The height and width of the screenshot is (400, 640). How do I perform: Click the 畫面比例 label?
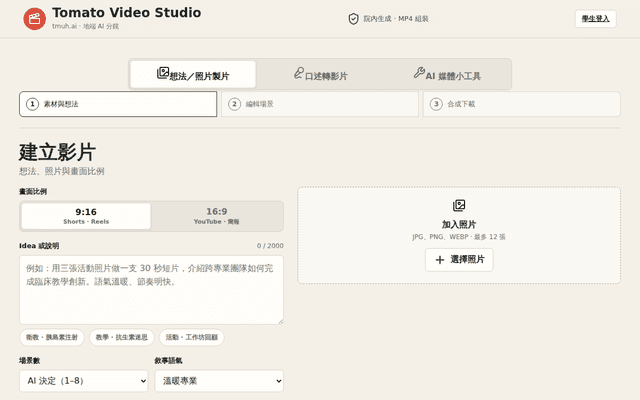[33, 191]
